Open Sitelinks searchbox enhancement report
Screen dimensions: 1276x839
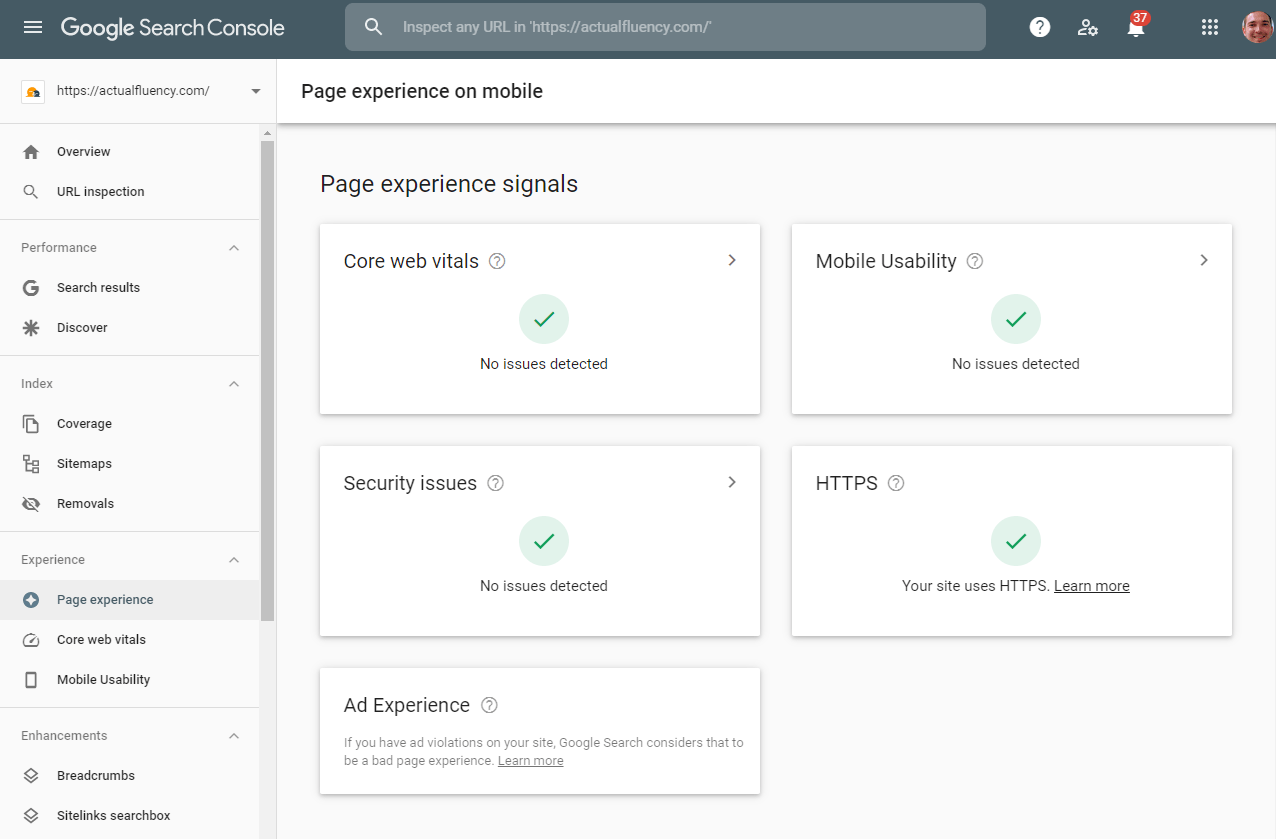click(x=130, y=816)
